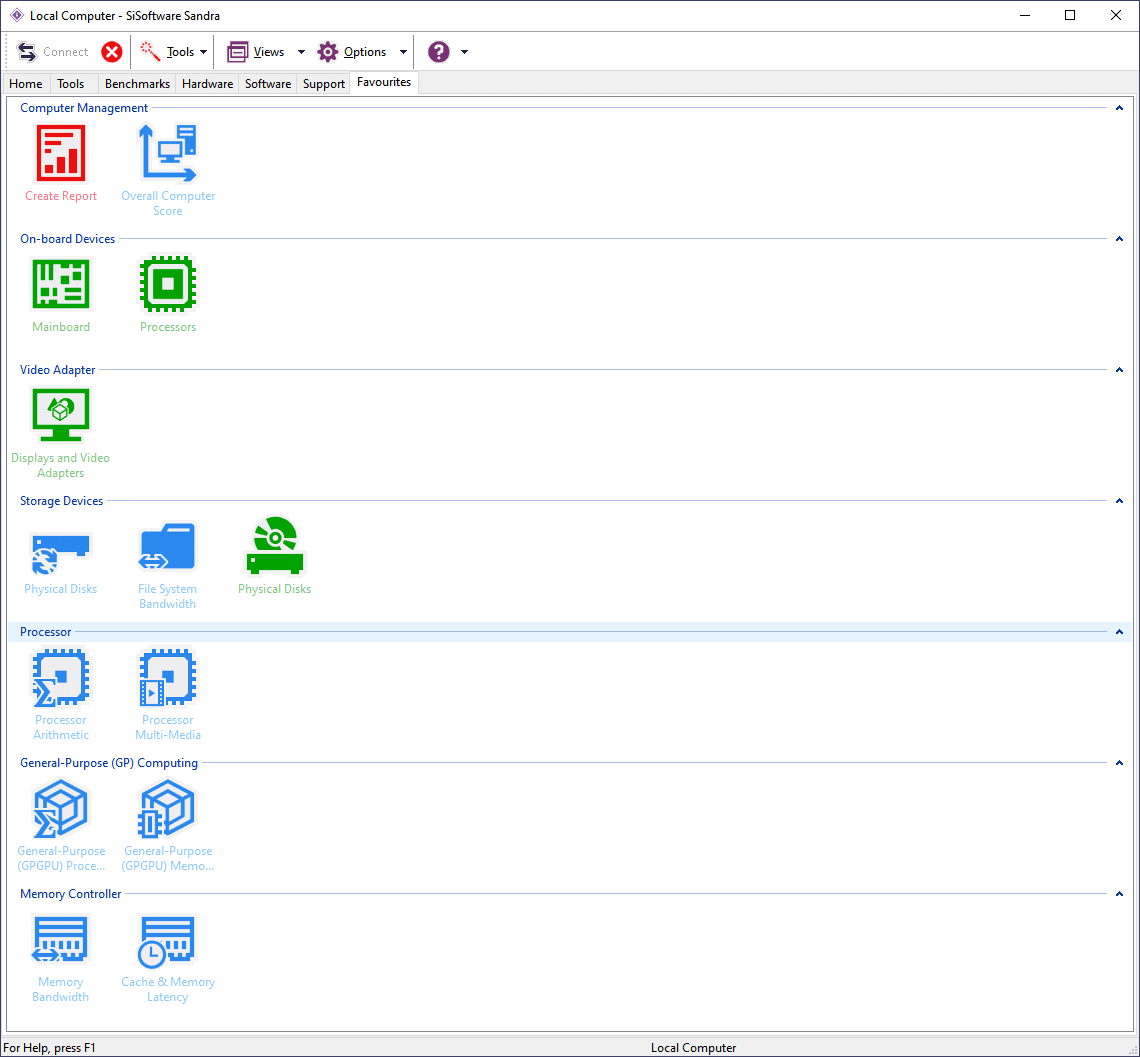Open the Overall Computer Score icon
Image resolution: width=1140 pixels, height=1057 pixels.
pos(168,153)
